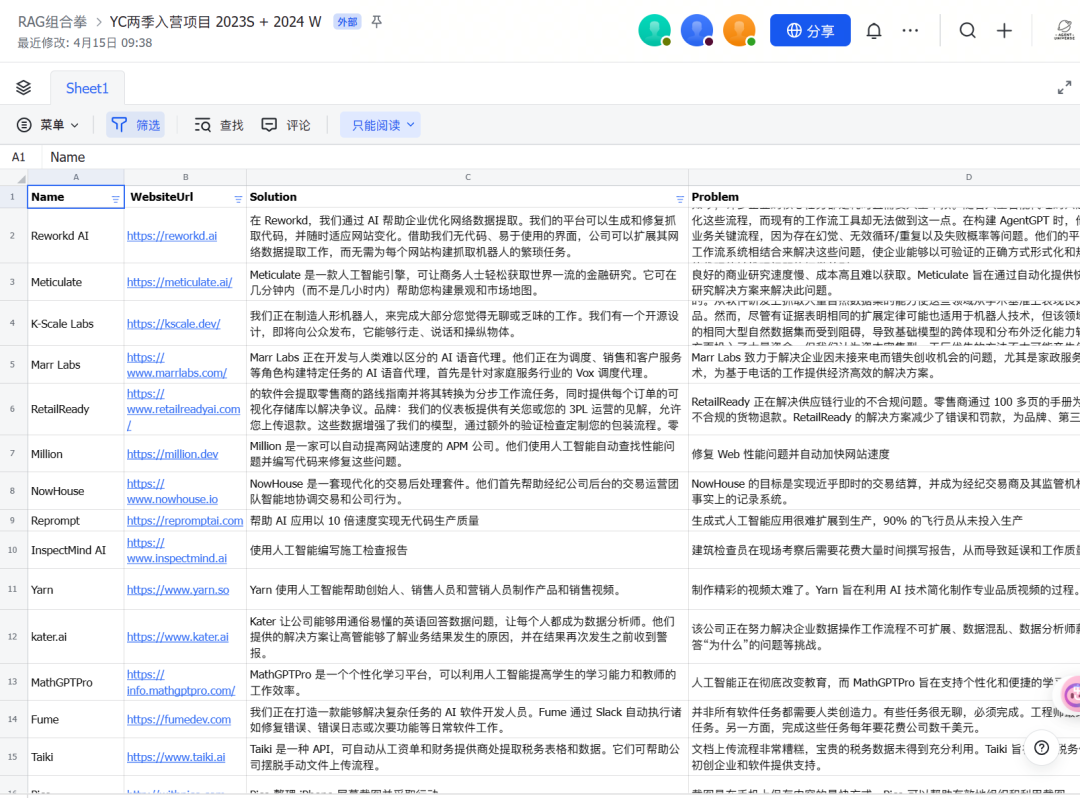Select the RetailReady name cell

(76, 409)
